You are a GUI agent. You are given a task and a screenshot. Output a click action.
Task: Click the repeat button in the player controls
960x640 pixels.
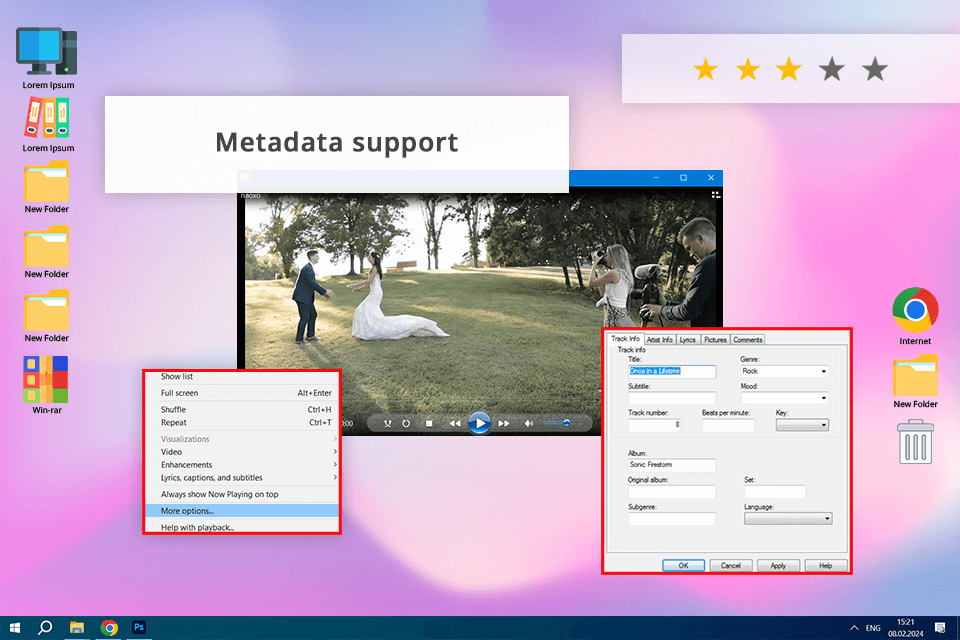pyautogui.click(x=406, y=423)
